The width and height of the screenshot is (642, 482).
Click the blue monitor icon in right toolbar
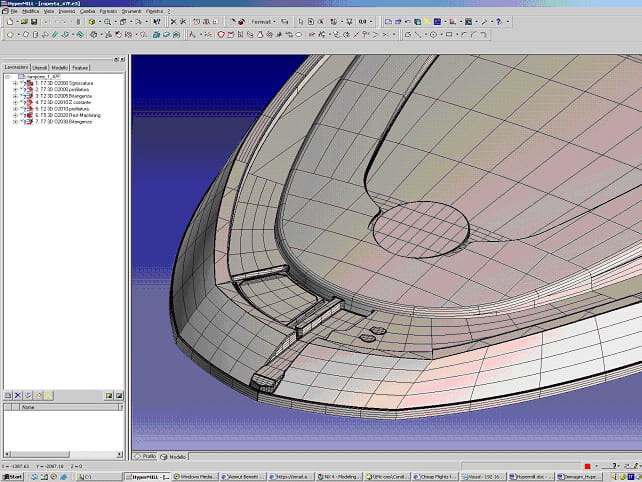(x=437, y=22)
